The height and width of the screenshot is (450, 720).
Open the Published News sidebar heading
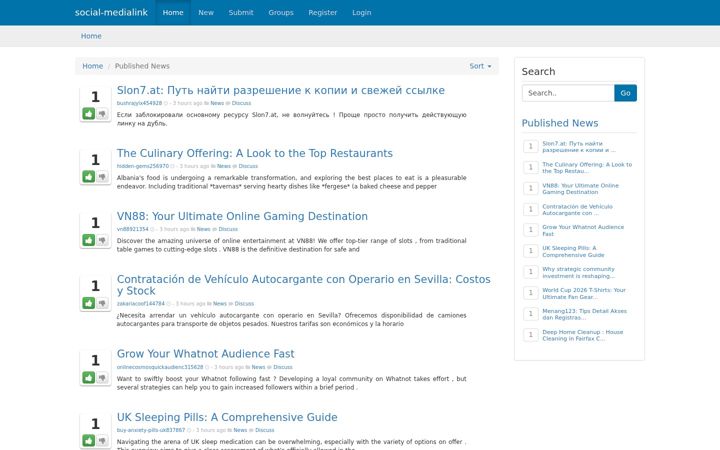(x=560, y=123)
